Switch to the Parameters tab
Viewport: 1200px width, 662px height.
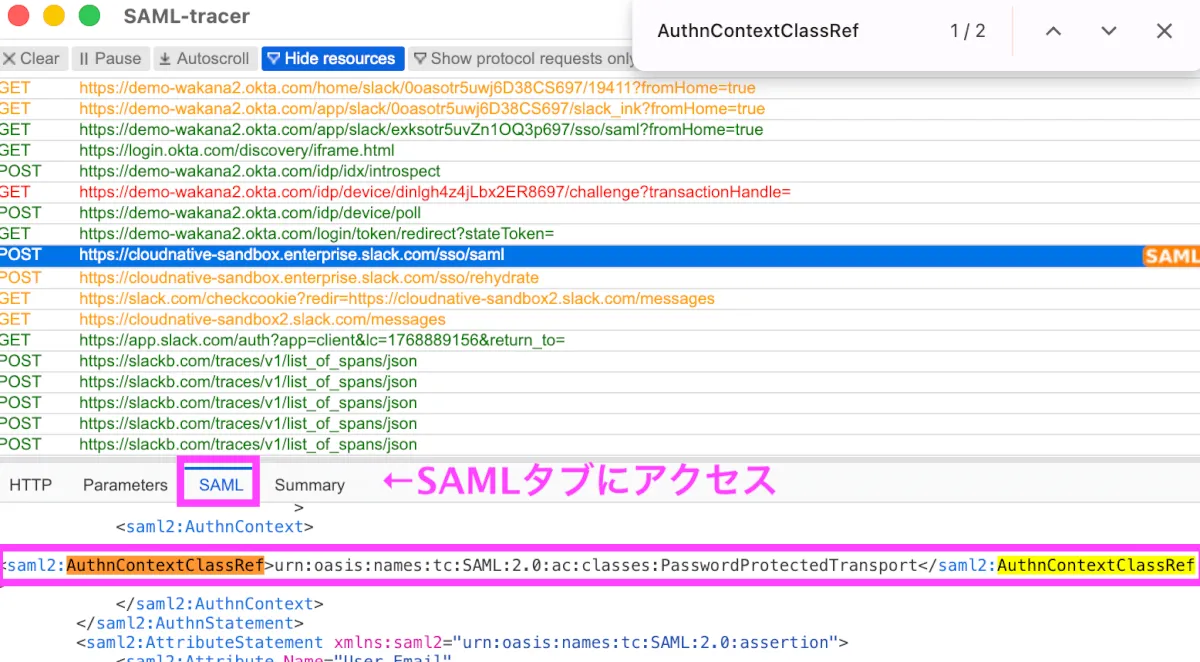pos(125,485)
